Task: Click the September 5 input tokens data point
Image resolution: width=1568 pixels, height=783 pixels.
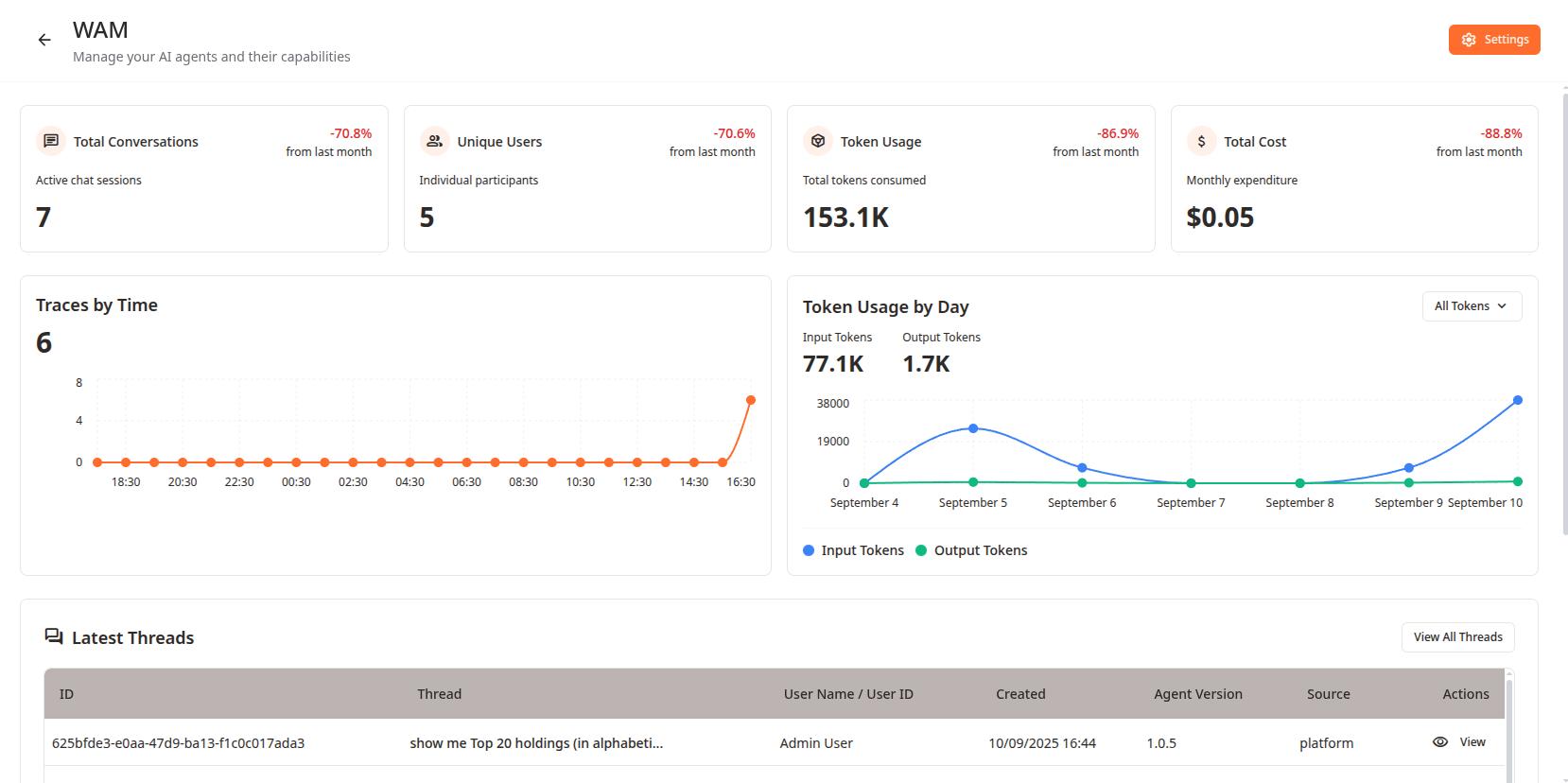Action: [973, 428]
